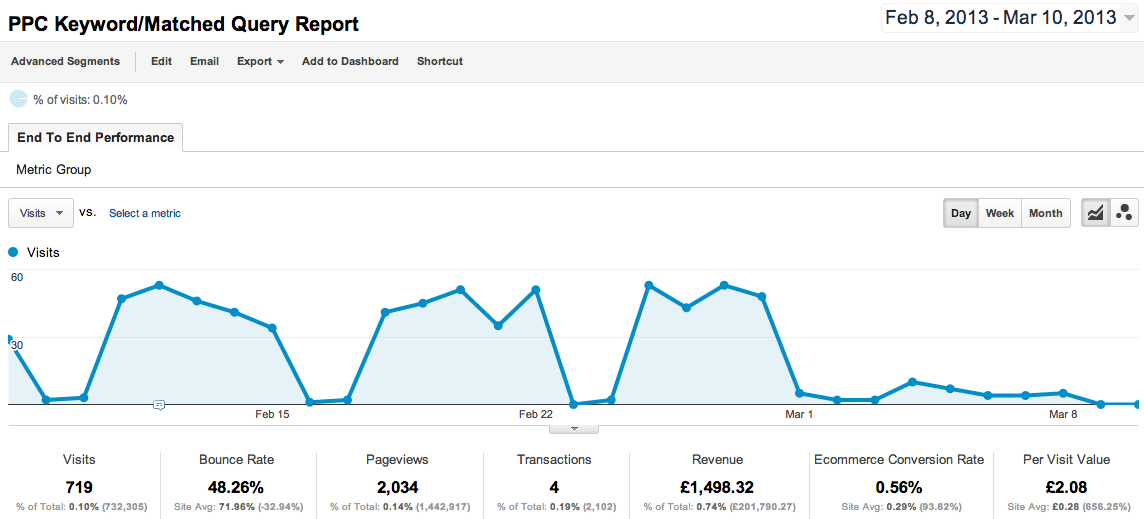Switch to the line chart view icon

click(1096, 213)
